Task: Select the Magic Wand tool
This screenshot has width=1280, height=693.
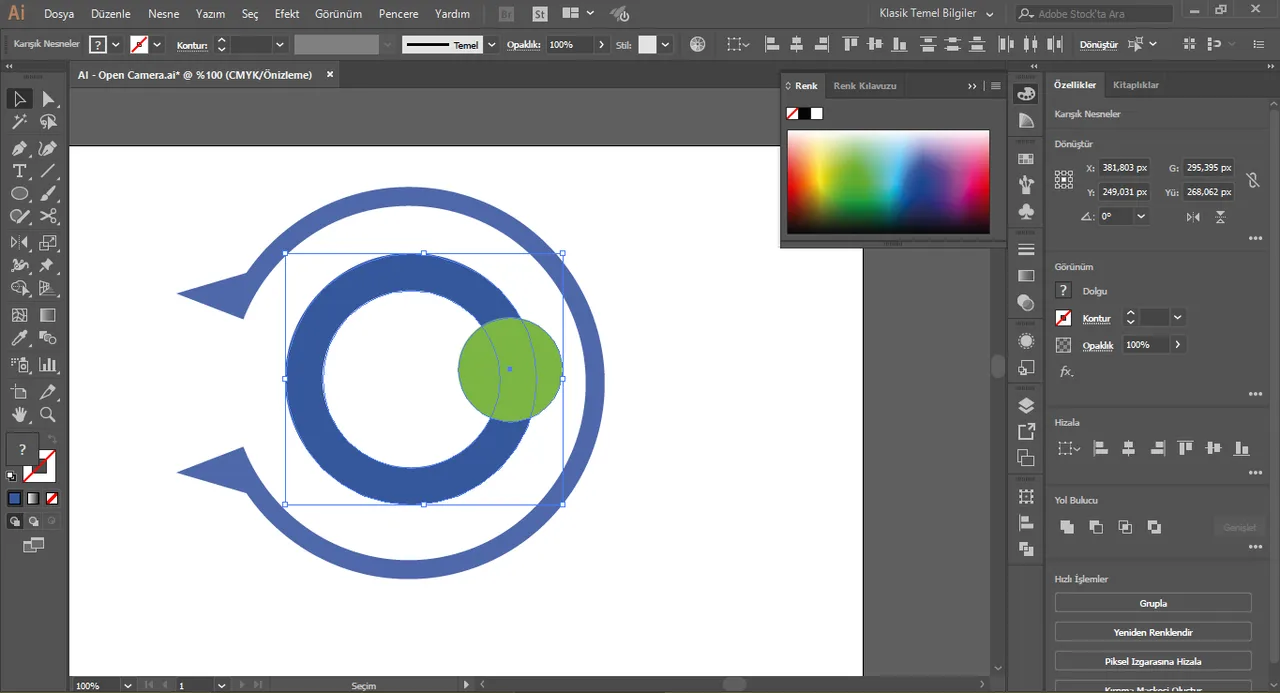Action: tap(19, 122)
